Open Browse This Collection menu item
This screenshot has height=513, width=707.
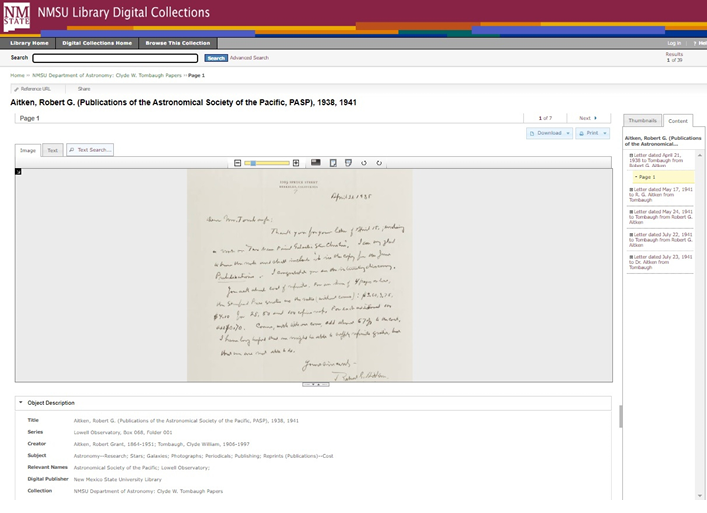tap(177, 43)
